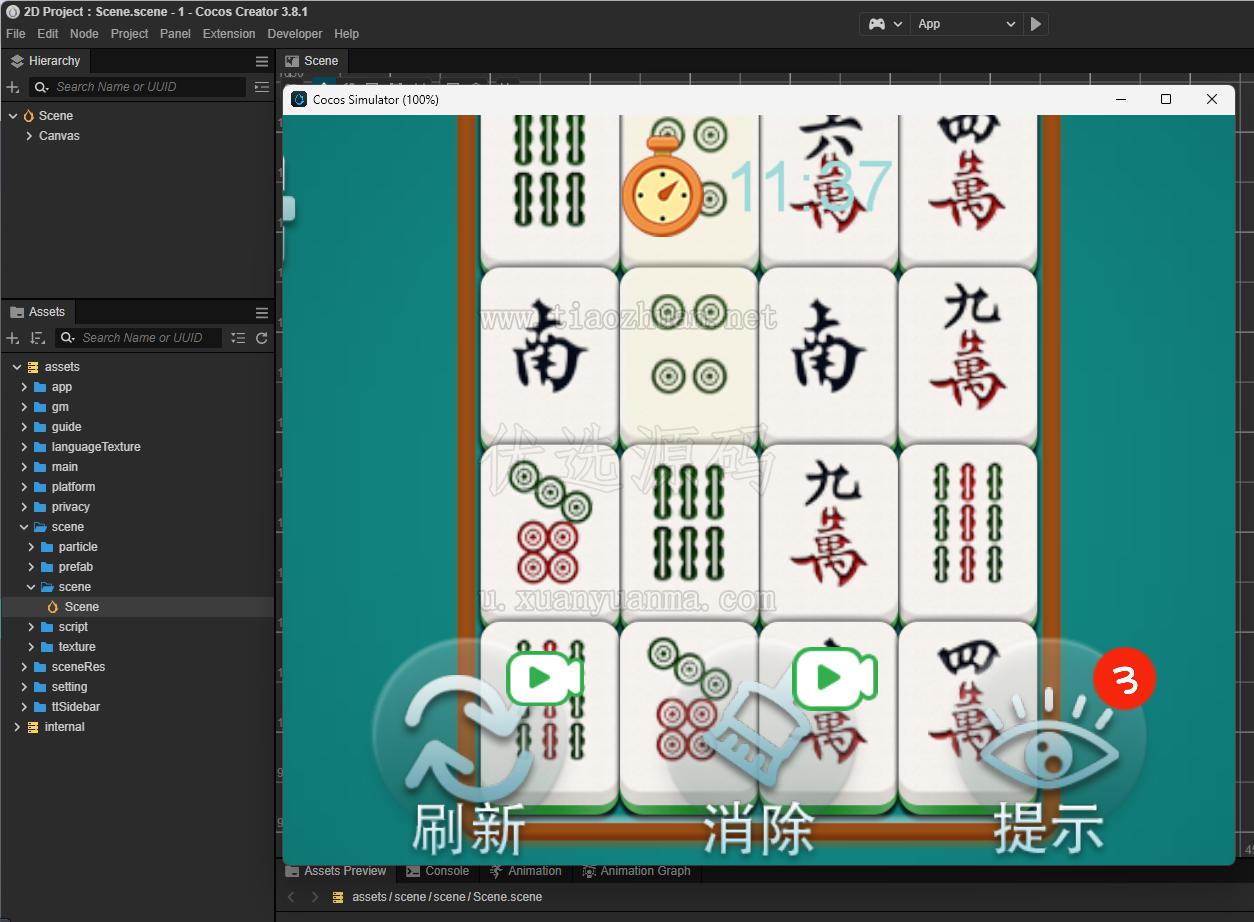Click the sort assets icon
This screenshot has width=1254, height=922.
point(38,338)
